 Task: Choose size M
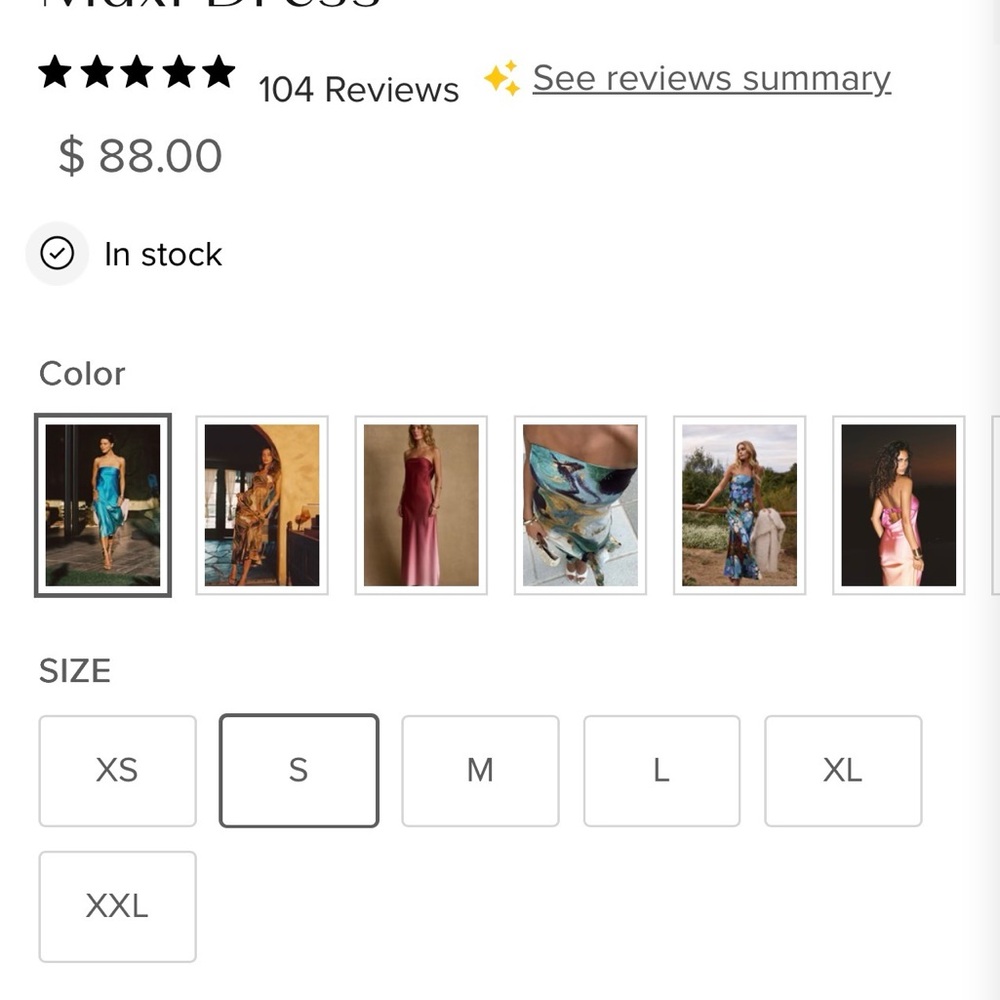[480, 771]
